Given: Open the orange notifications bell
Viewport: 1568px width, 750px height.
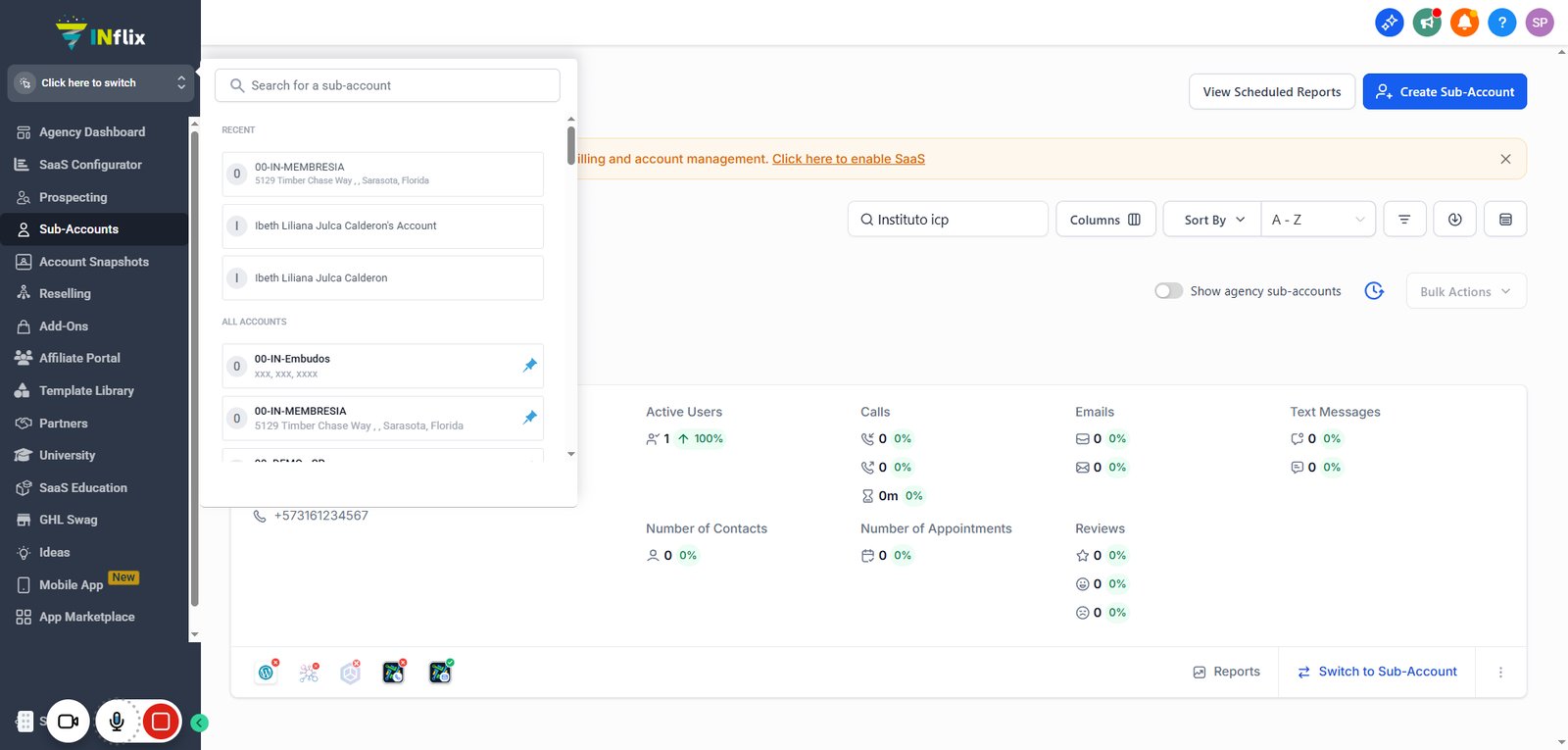Looking at the screenshot, I should (1464, 22).
